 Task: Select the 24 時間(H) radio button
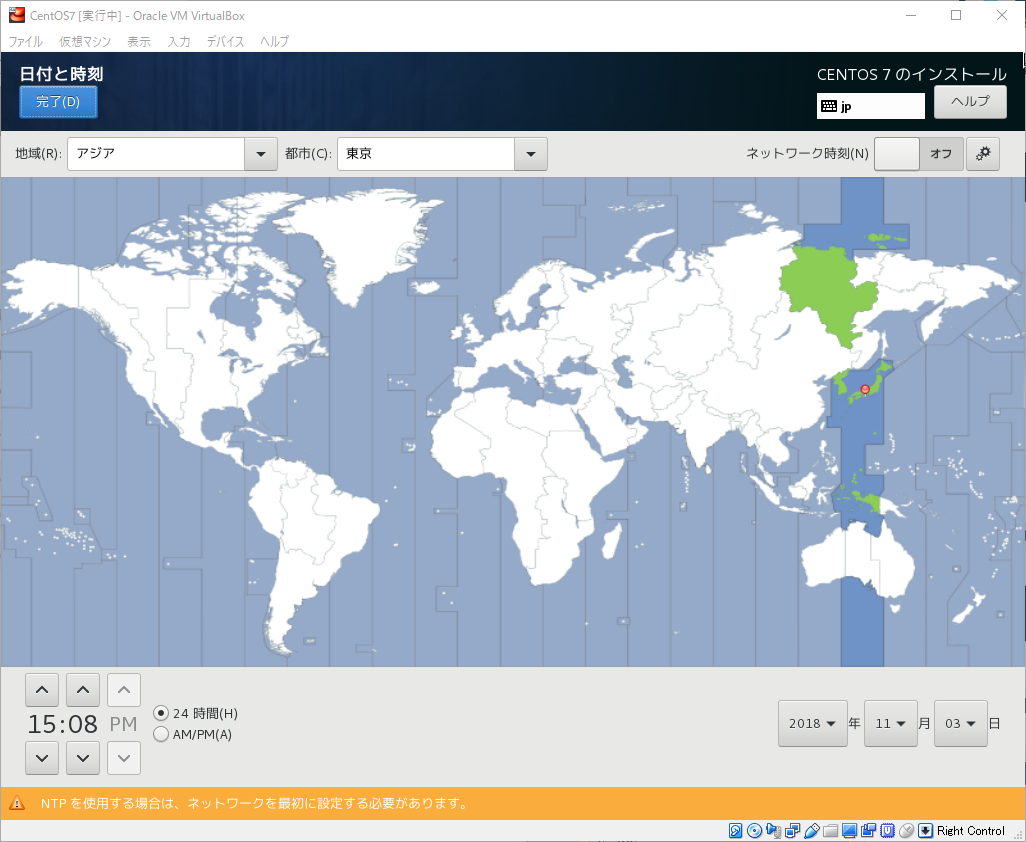click(x=161, y=713)
